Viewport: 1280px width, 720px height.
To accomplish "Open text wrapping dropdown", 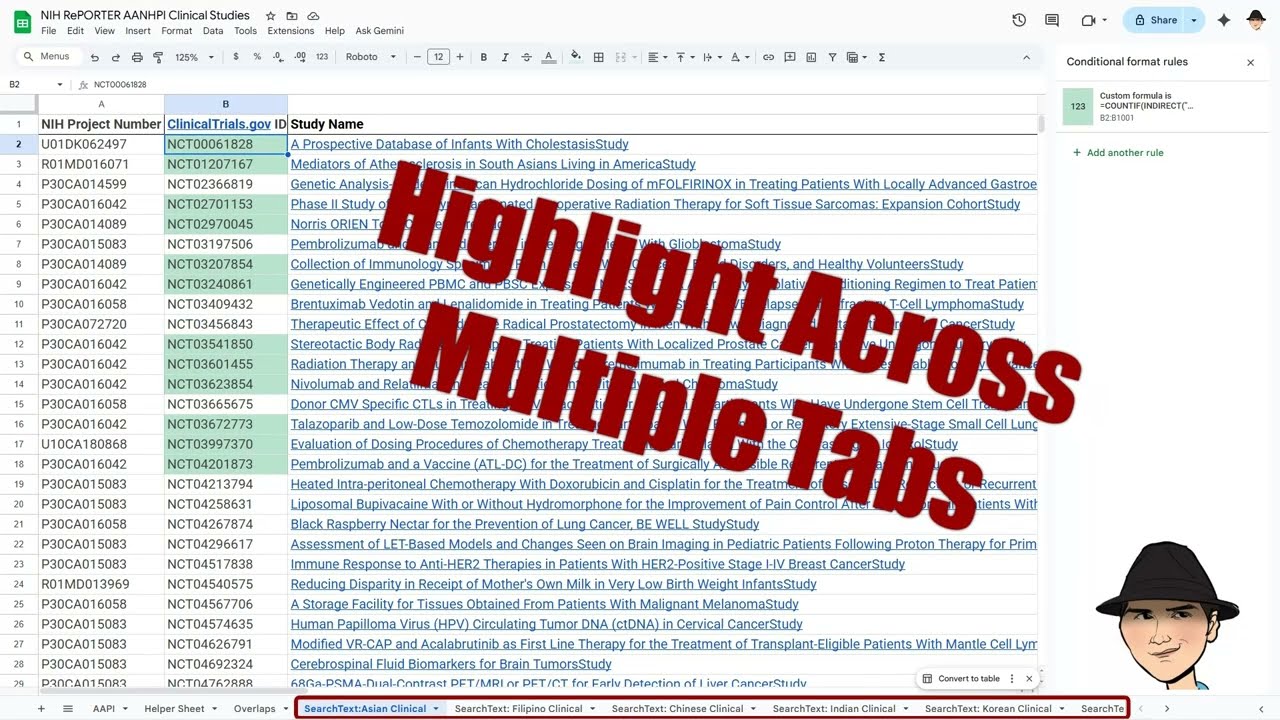I will (x=711, y=57).
